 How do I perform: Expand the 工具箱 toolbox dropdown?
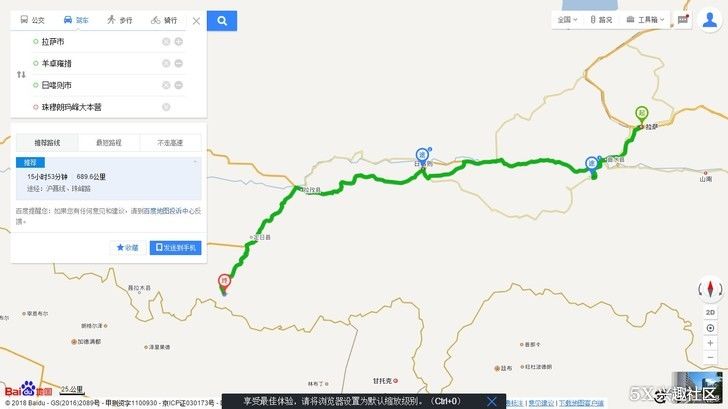point(645,19)
